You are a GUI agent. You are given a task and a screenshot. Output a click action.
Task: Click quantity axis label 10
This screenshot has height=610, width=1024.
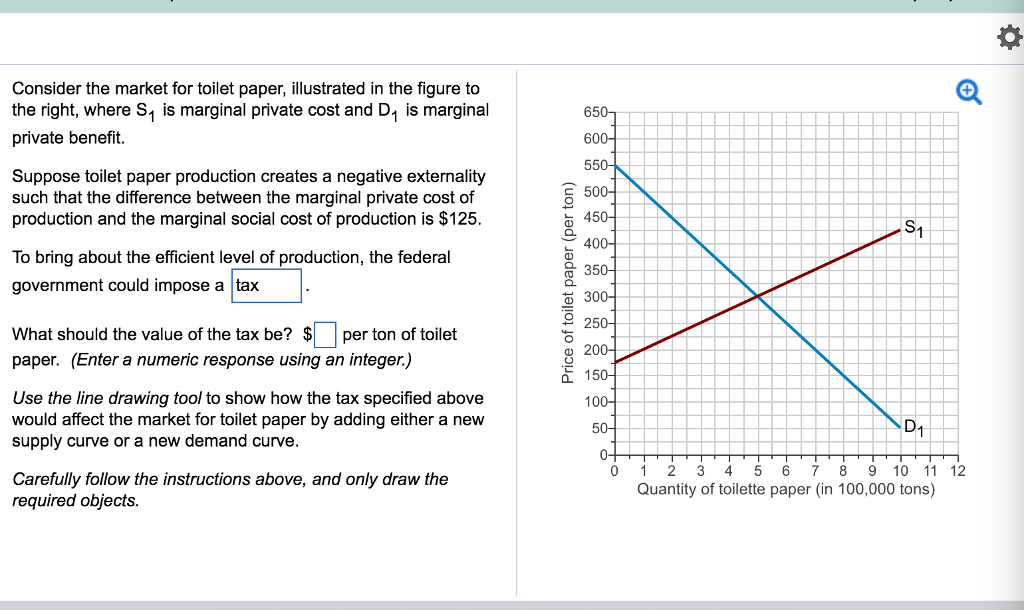click(900, 471)
